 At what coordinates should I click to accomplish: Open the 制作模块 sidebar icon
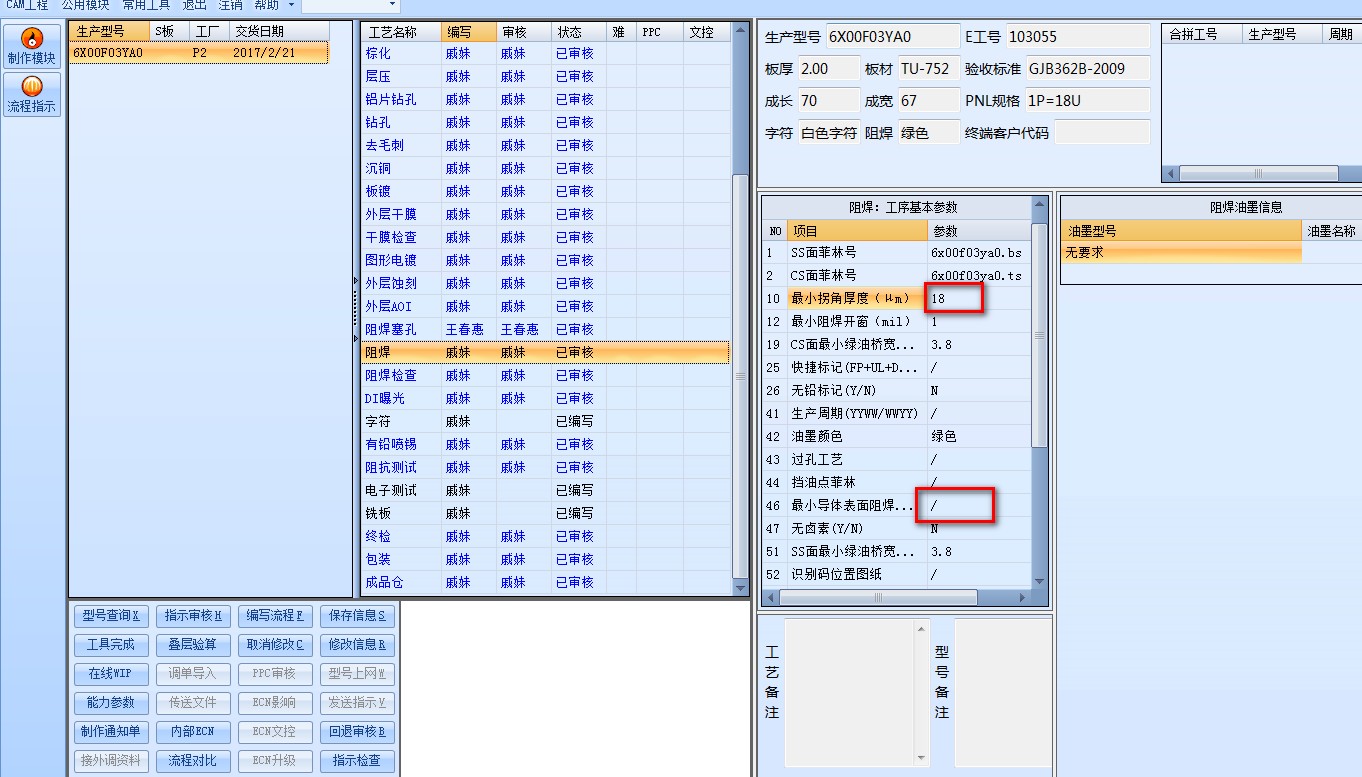pyautogui.click(x=32, y=47)
